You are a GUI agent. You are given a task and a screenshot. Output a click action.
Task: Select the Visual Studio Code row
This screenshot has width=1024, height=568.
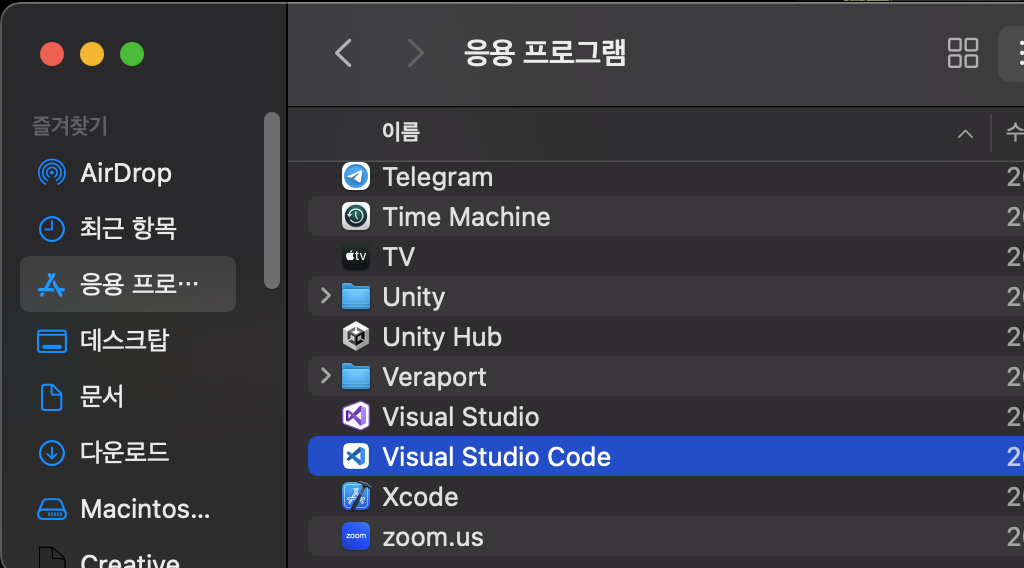[x=665, y=456]
